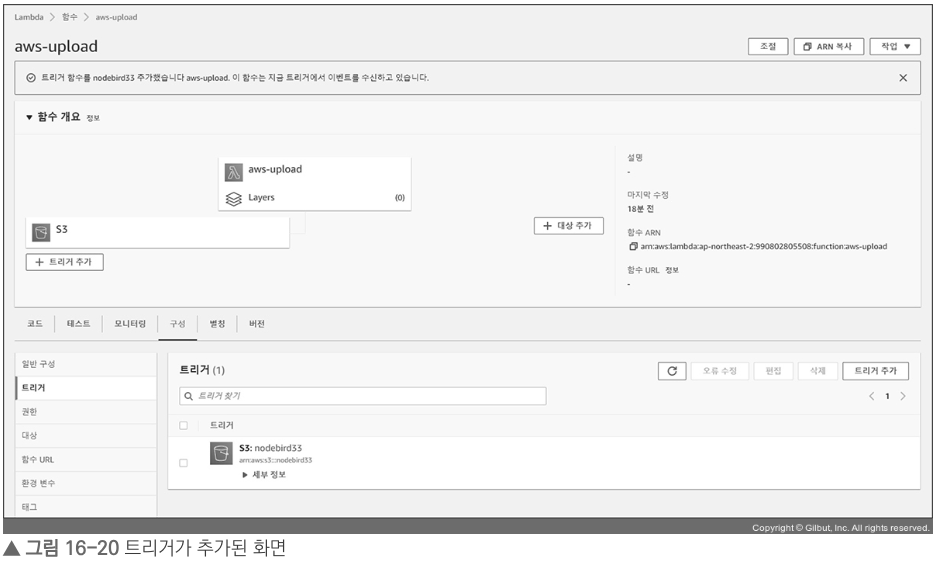Image resolution: width=934 pixels, height=568 pixels.
Task: Focus the 트리거 찾기 search field
Action: pos(363,397)
